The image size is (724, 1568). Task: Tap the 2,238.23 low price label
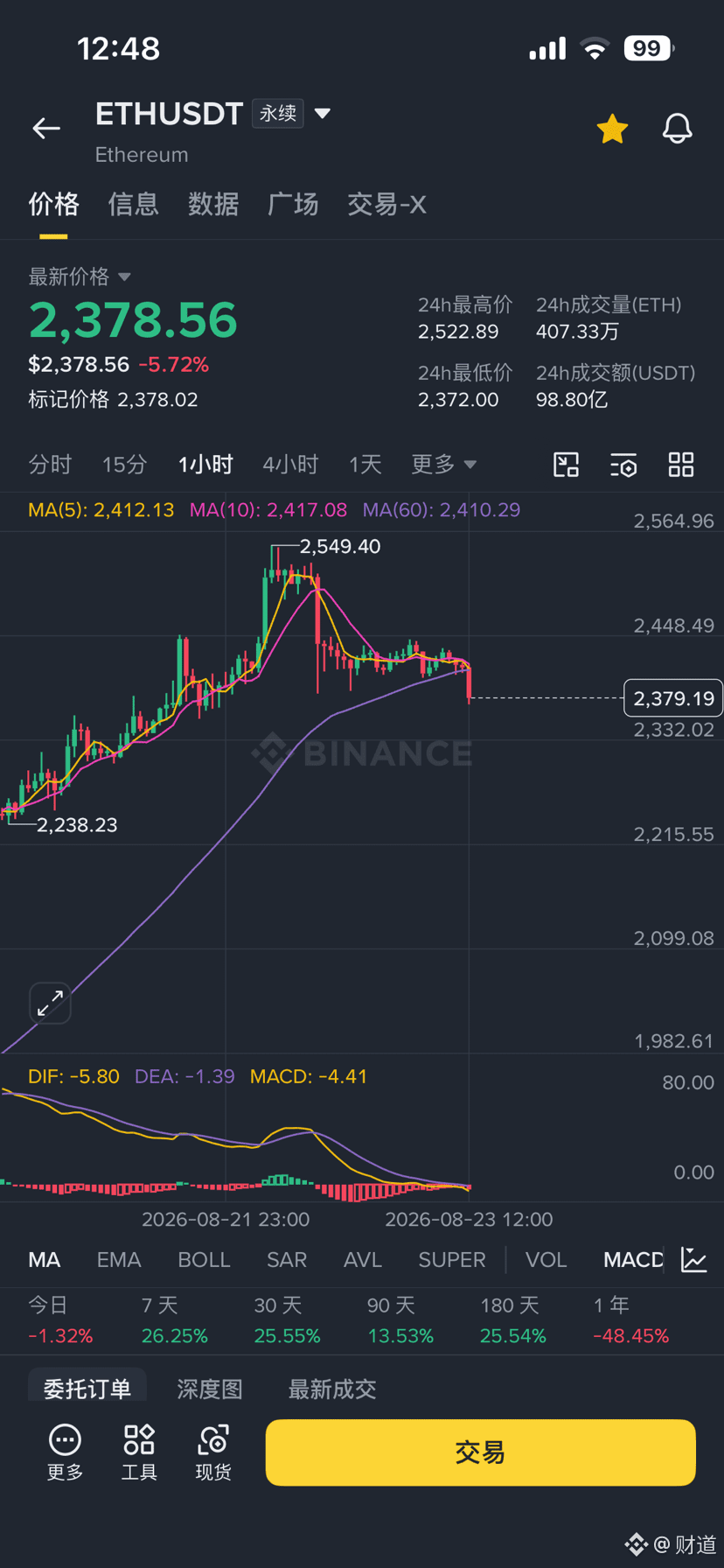[x=77, y=825]
